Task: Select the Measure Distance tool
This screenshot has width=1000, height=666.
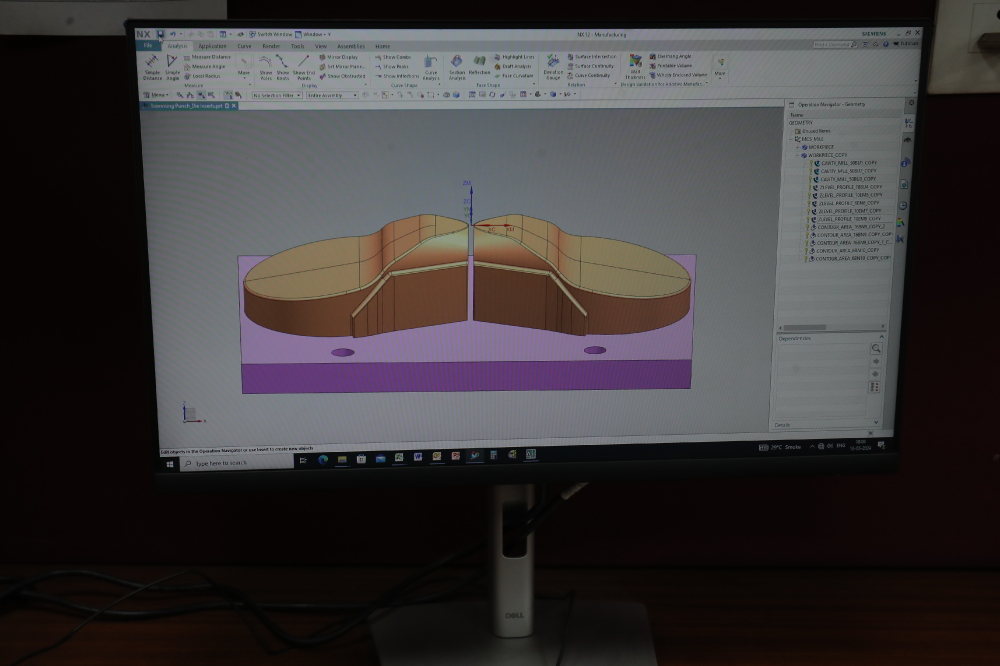Action: point(210,59)
